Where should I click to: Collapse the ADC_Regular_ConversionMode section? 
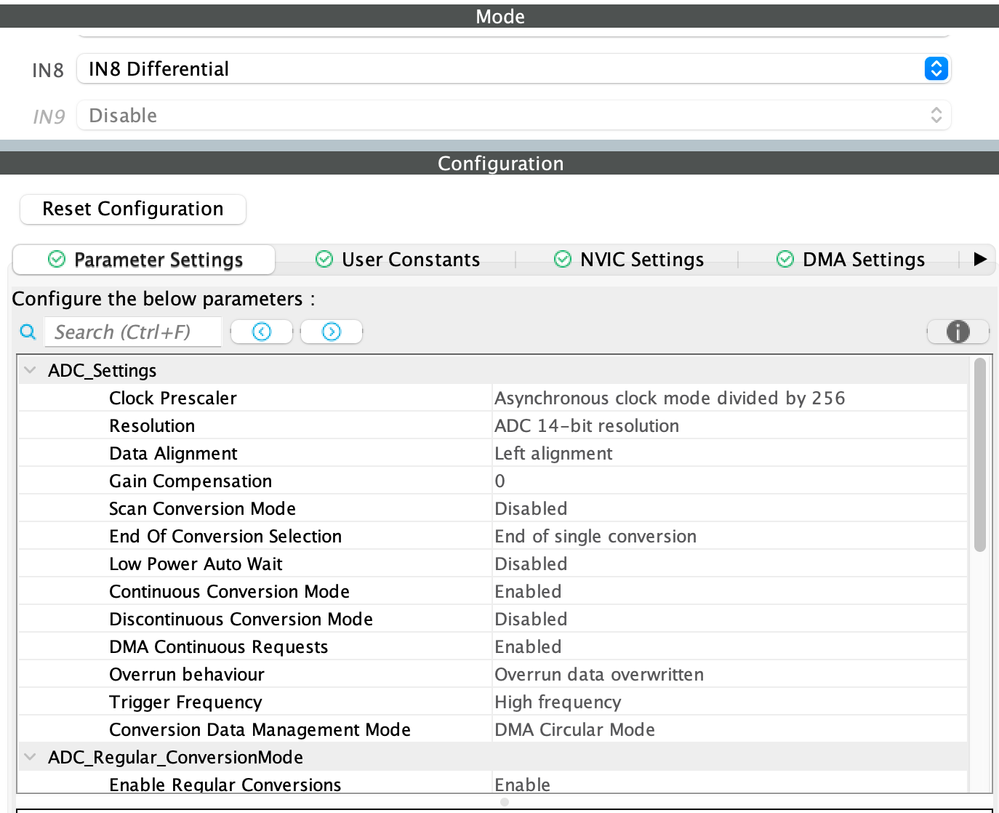click(x=29, y=757)
